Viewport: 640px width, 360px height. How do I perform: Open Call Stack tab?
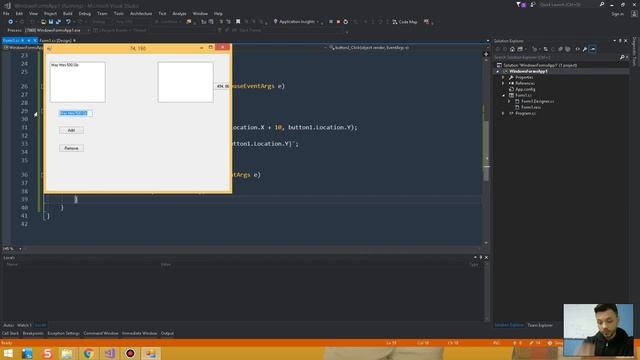point(10,333)
